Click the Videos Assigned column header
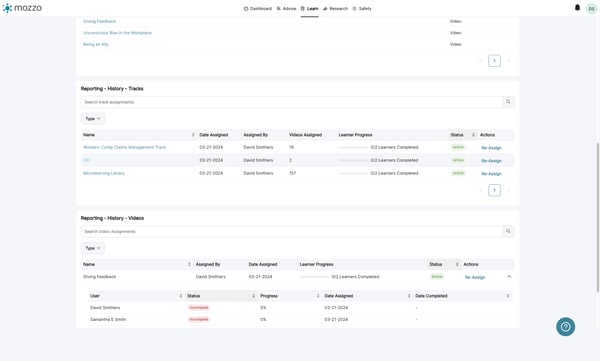The height and width of the screenshot is (361, 600). pos(305,135)
